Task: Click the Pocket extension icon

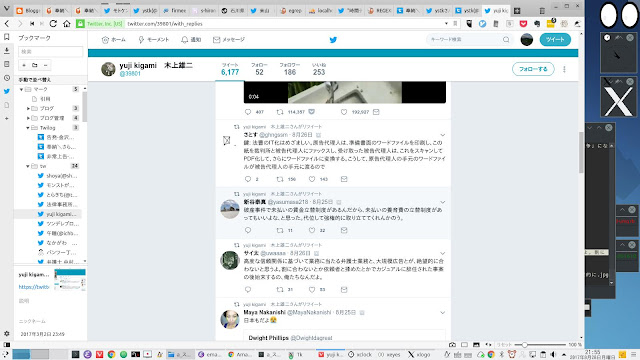Action: tap(523, 24)
